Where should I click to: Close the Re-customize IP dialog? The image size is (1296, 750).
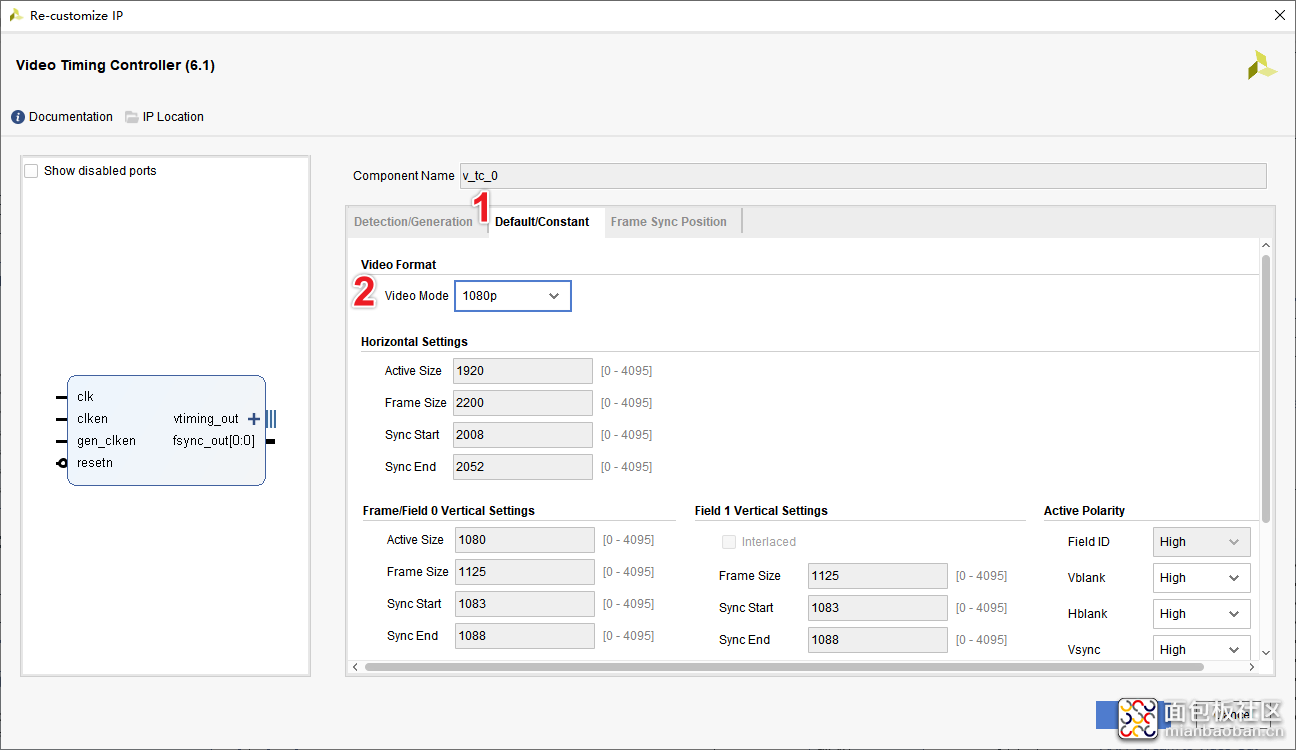point(1279,15)
